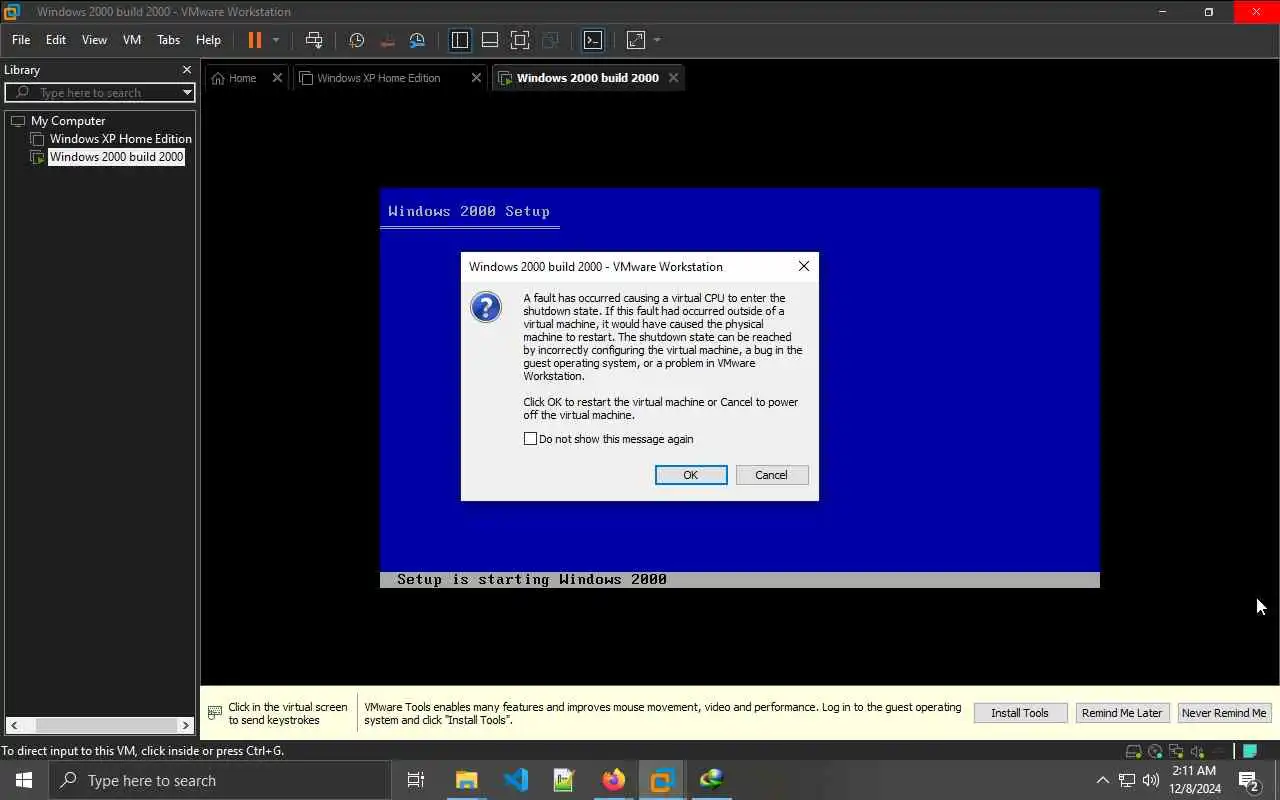Close the Windows XP Home Edition tab
Image resolution: width=1280 pixels, height=800 pixels.
click(x=476, y=78)
